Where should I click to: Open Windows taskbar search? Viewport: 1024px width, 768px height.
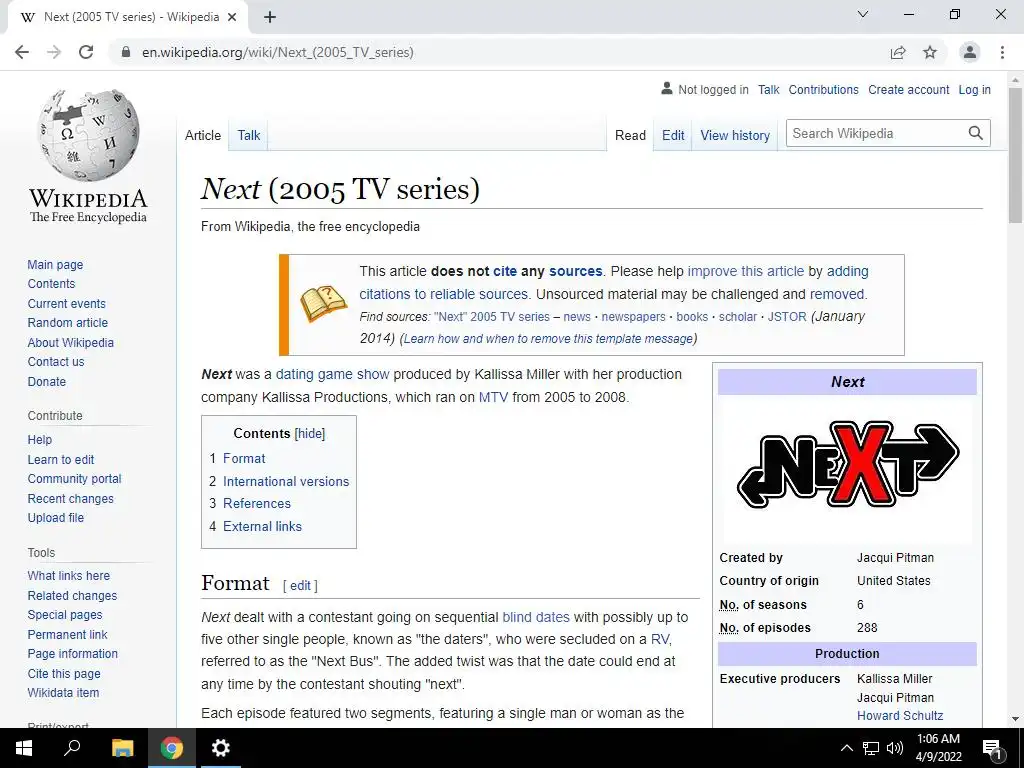pos(72,748)
